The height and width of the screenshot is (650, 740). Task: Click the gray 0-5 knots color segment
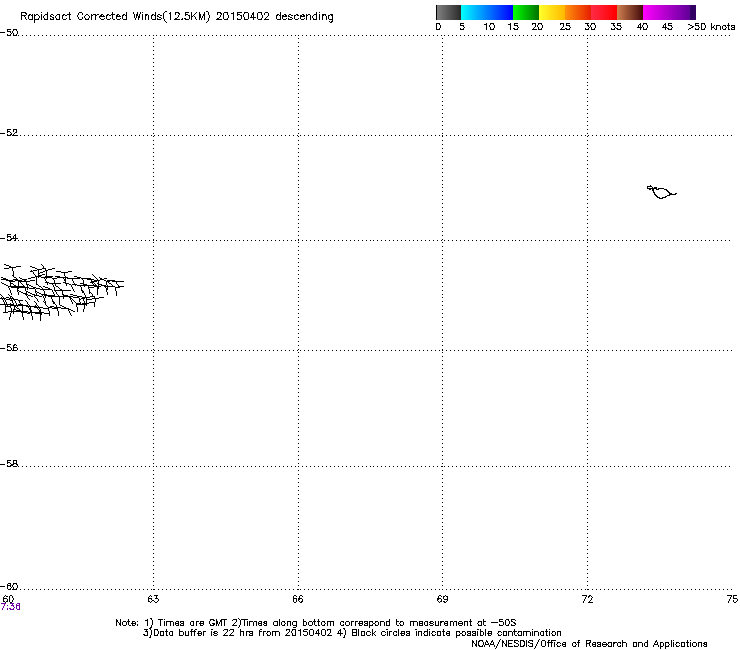point(448,12)
